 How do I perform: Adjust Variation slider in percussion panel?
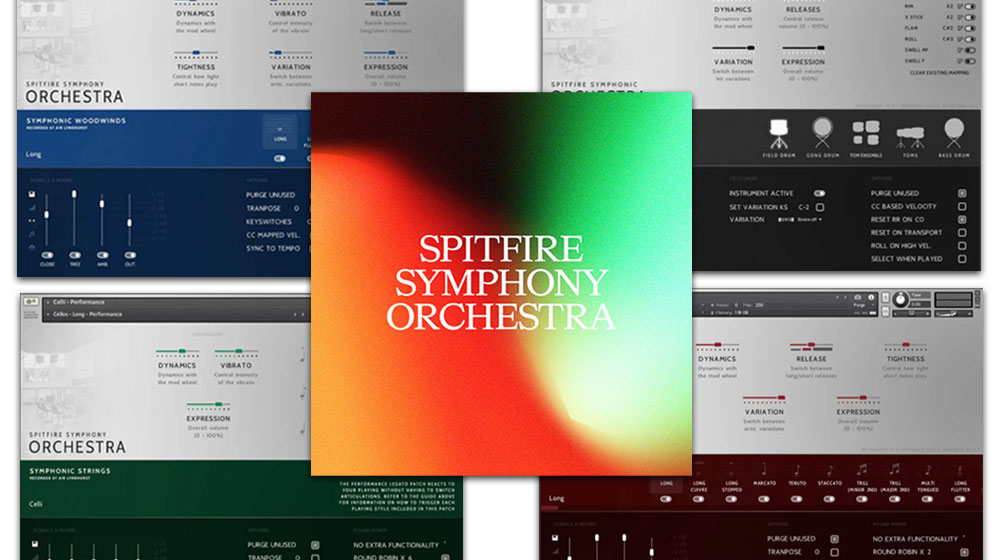(733, 48)
